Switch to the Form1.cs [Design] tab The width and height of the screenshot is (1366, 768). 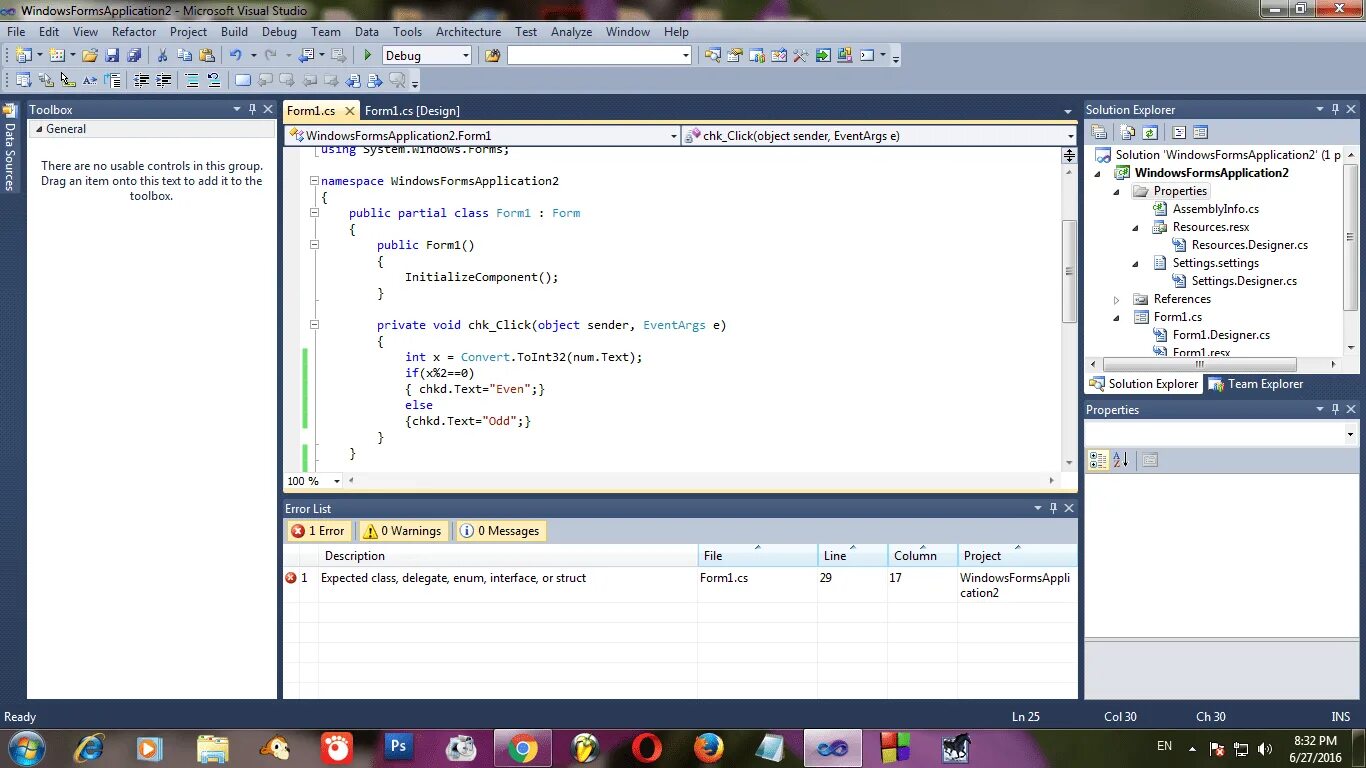412,110
